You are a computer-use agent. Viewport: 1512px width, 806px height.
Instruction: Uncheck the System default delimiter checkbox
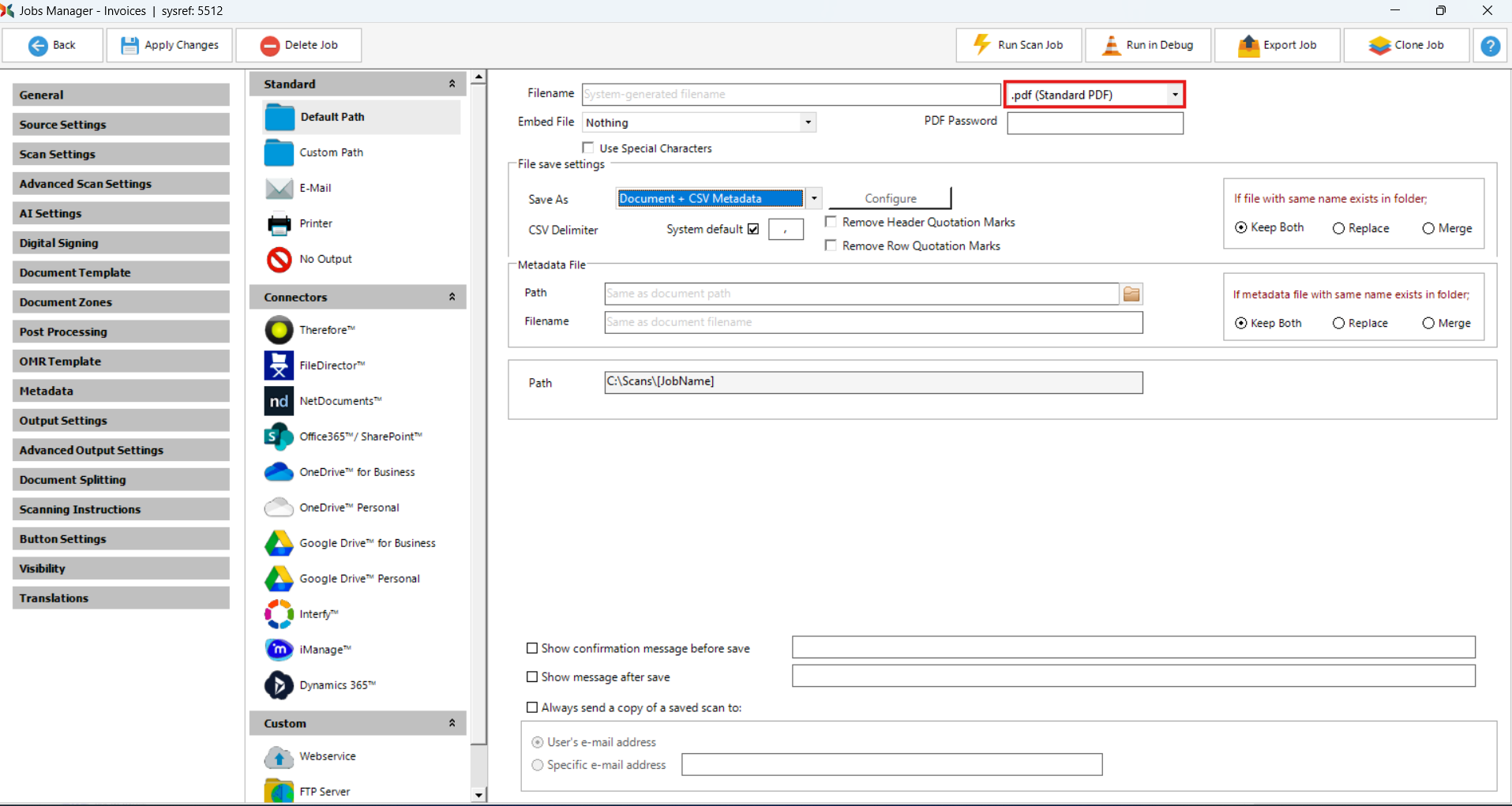[x=753, y=229]
